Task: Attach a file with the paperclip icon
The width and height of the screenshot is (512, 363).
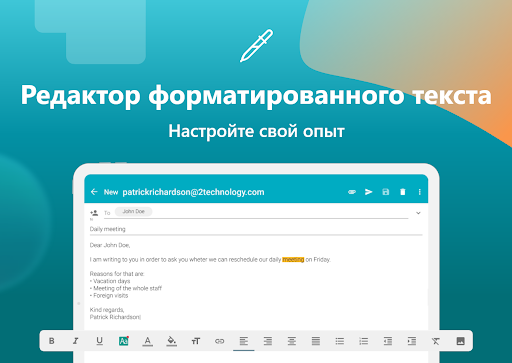Action: click(x=352, y=192)
